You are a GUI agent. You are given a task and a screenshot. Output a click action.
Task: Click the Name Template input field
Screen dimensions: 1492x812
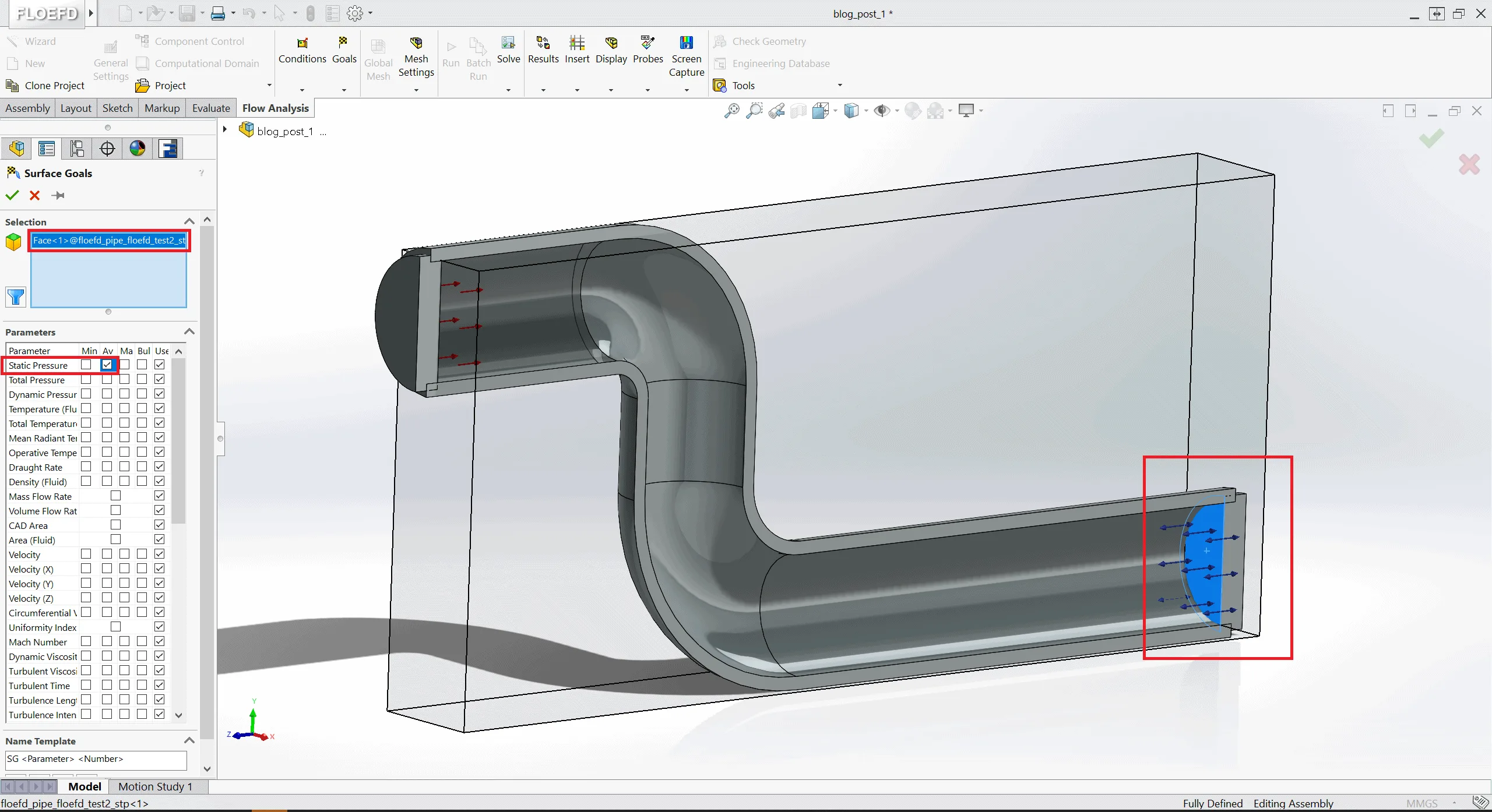point(96,760)
